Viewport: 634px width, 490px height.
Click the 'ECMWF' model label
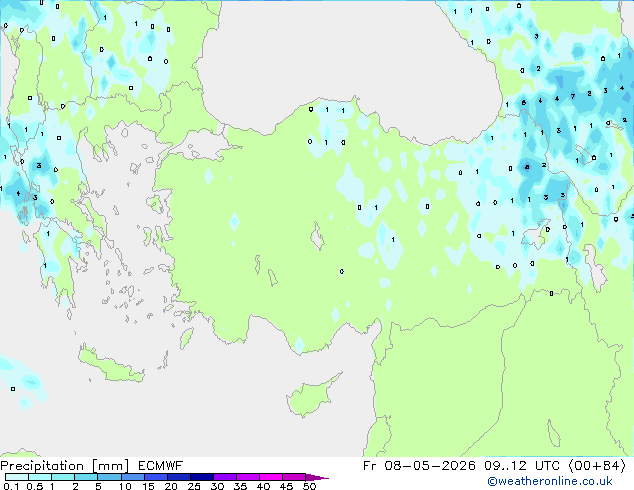tap(161, 466)
